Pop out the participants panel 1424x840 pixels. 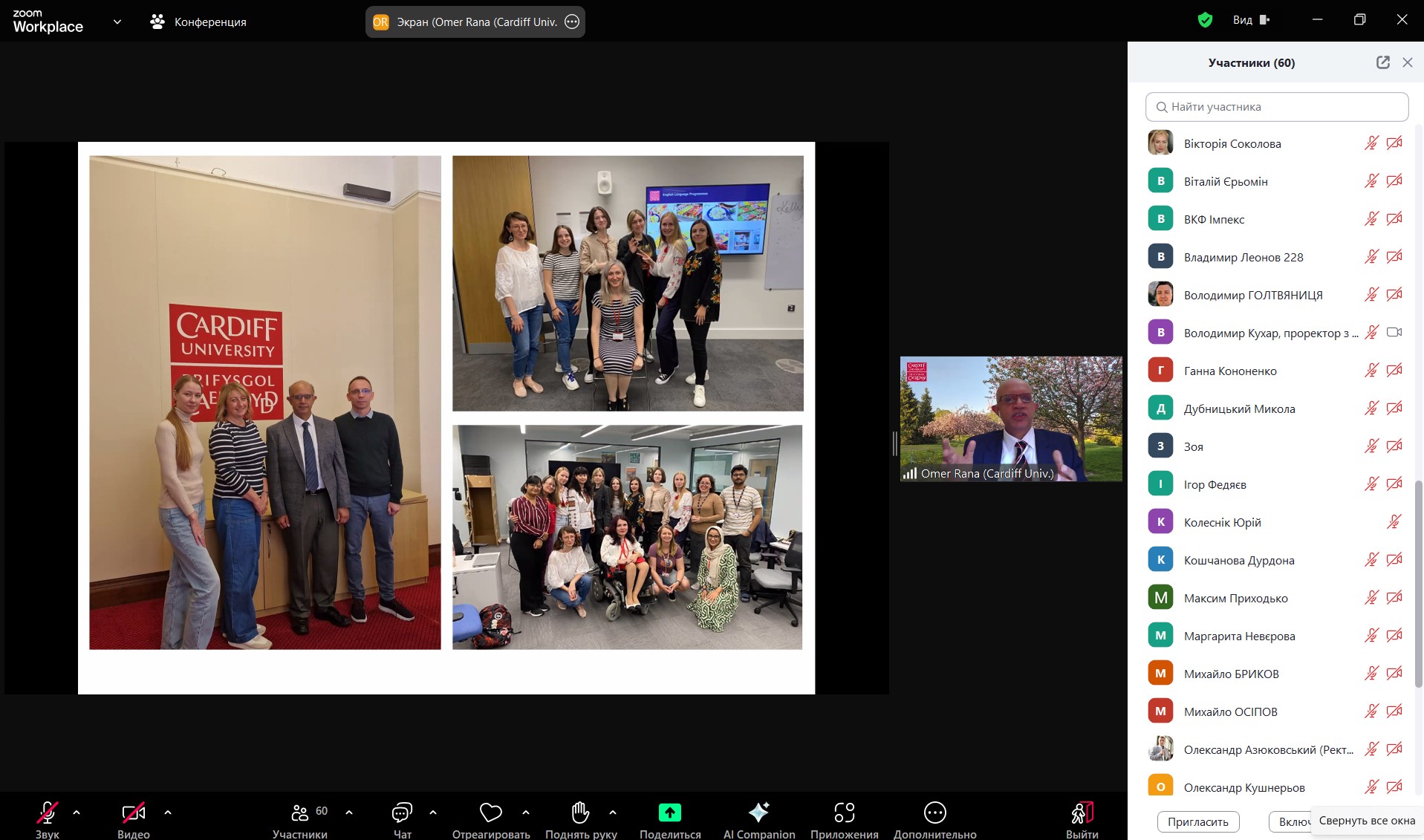pos(1382,62)
